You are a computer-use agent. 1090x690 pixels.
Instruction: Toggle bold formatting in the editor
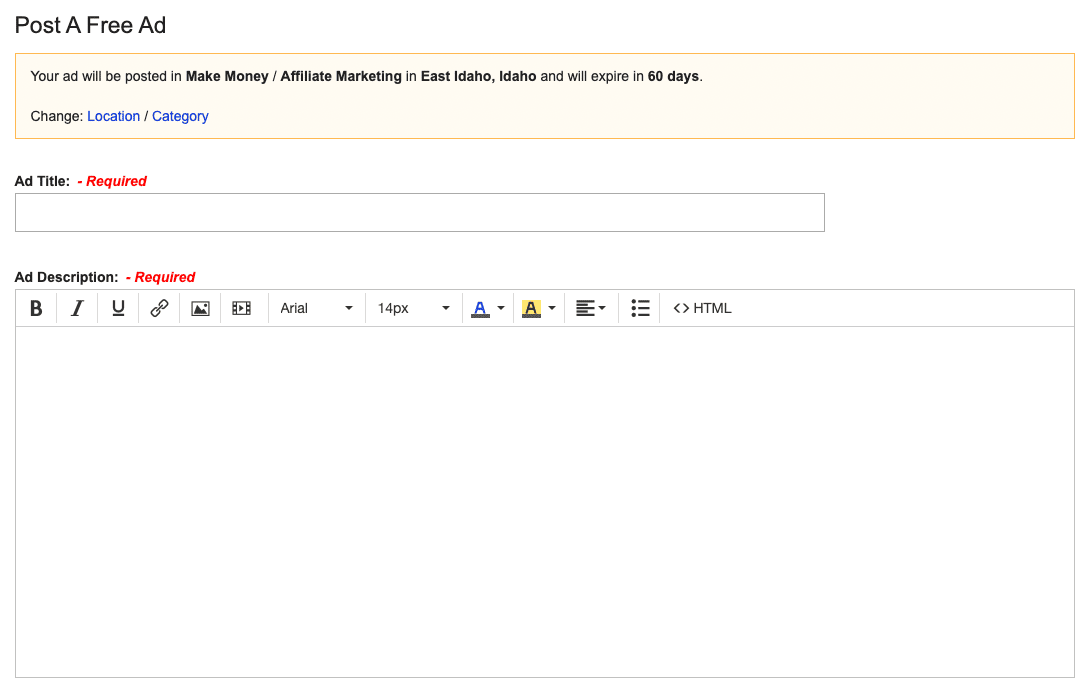click(36, 308)
